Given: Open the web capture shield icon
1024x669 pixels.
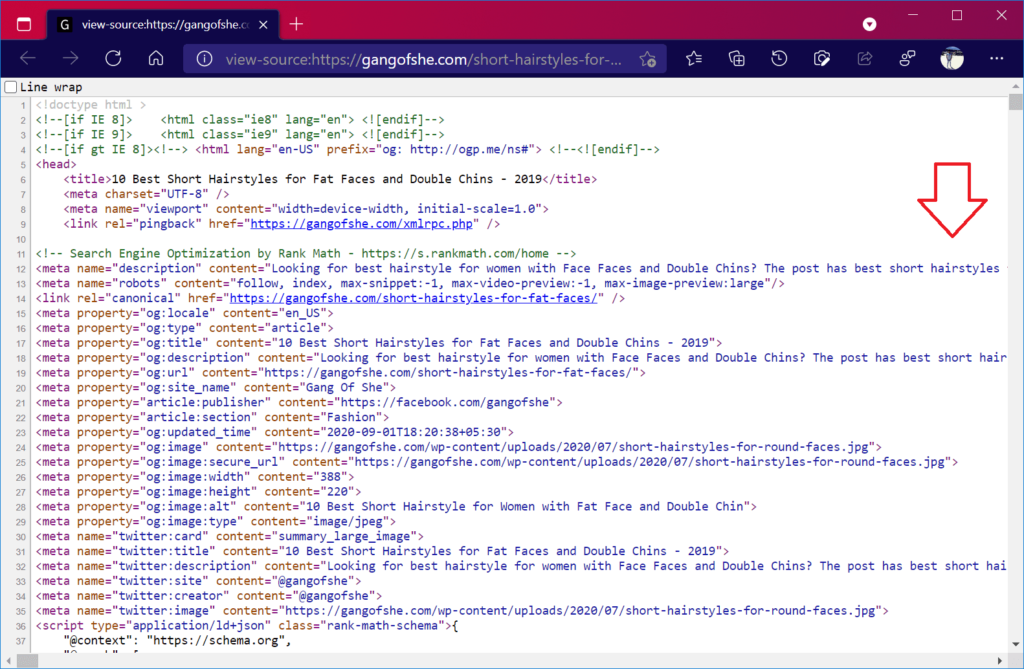Looking at the screenshot, I should click(822, 59).
